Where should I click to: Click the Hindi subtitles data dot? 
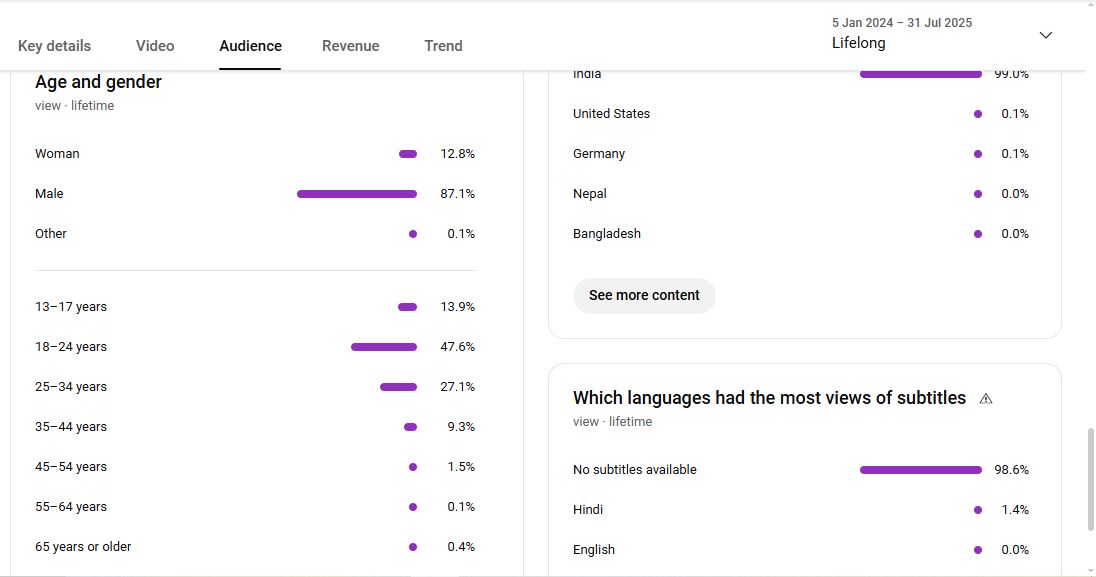[977, 510]
